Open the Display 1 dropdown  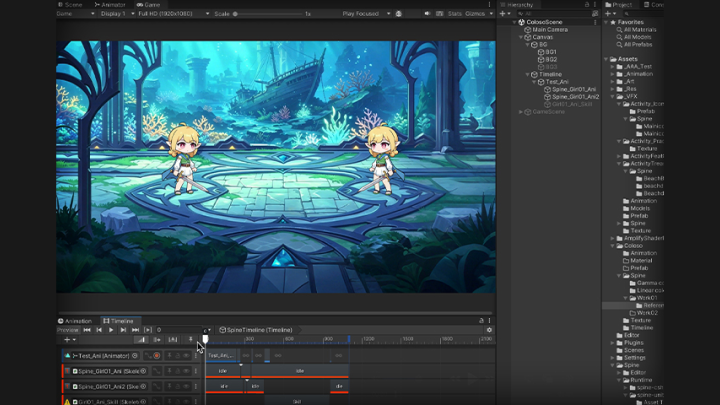[x=118, y=14]
